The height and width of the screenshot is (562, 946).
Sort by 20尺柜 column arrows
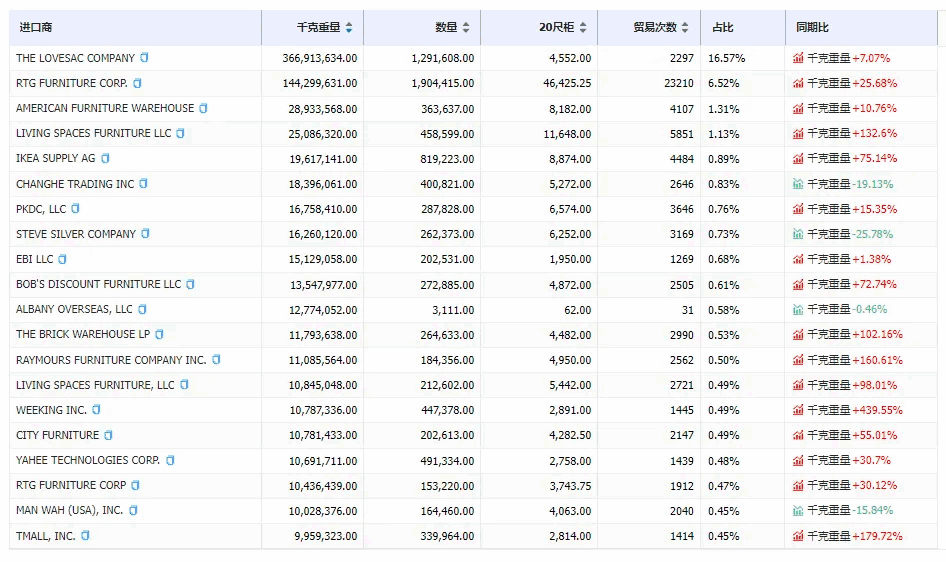tap(583, 28)
